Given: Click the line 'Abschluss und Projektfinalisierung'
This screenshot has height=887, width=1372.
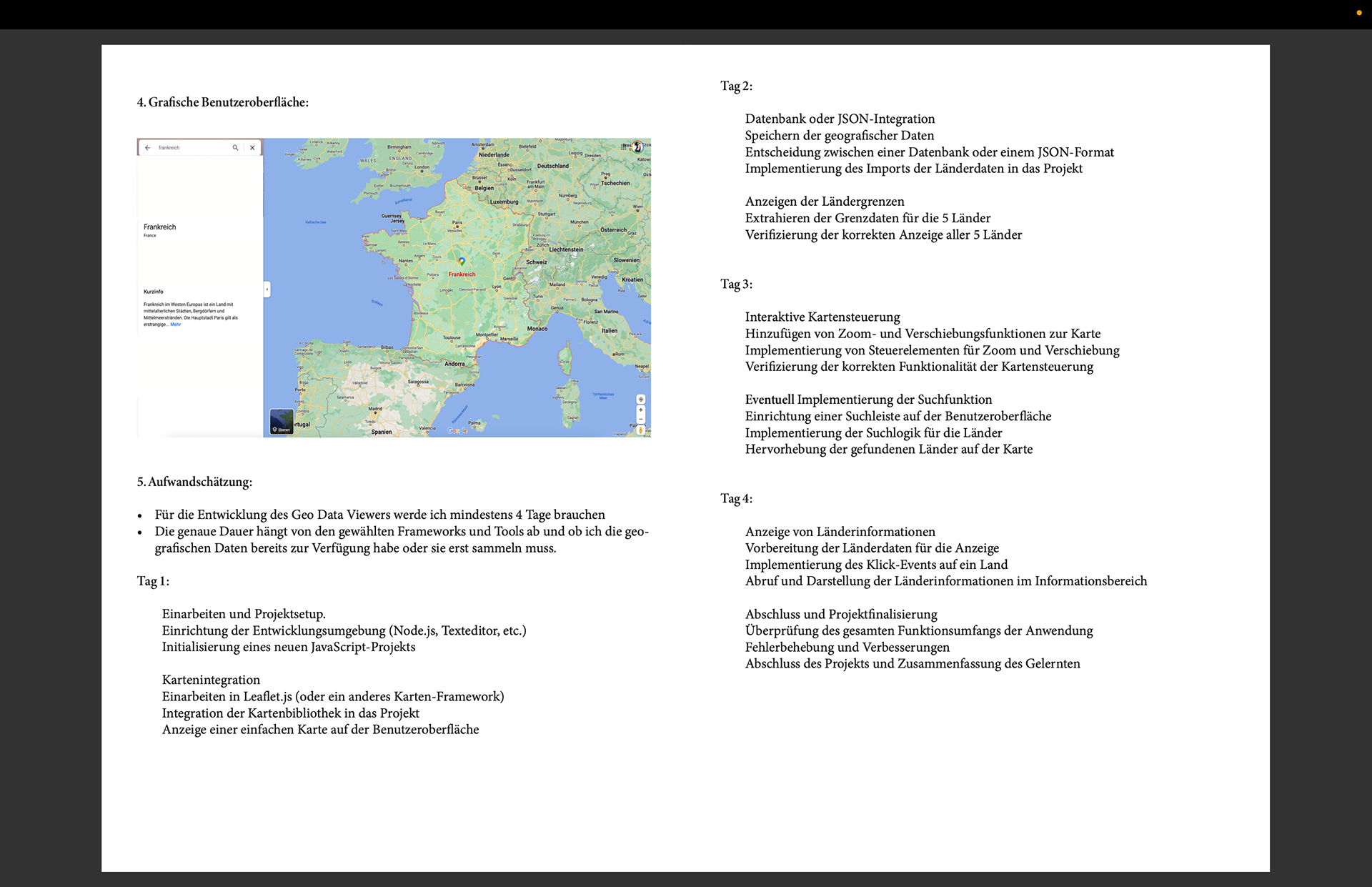Looking at the screenshot, I should pos(841,614).
